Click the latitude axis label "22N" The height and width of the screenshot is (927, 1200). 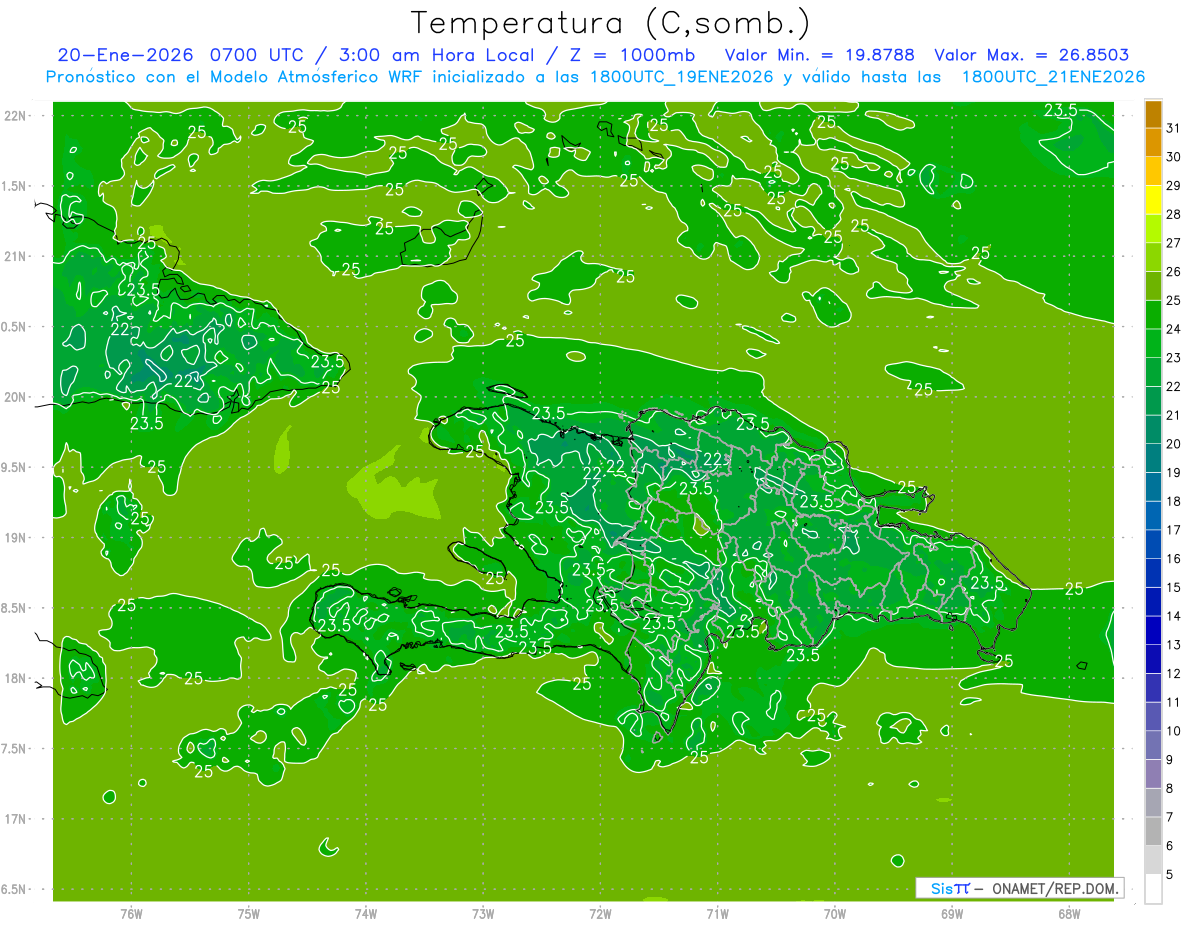(16, 116)
